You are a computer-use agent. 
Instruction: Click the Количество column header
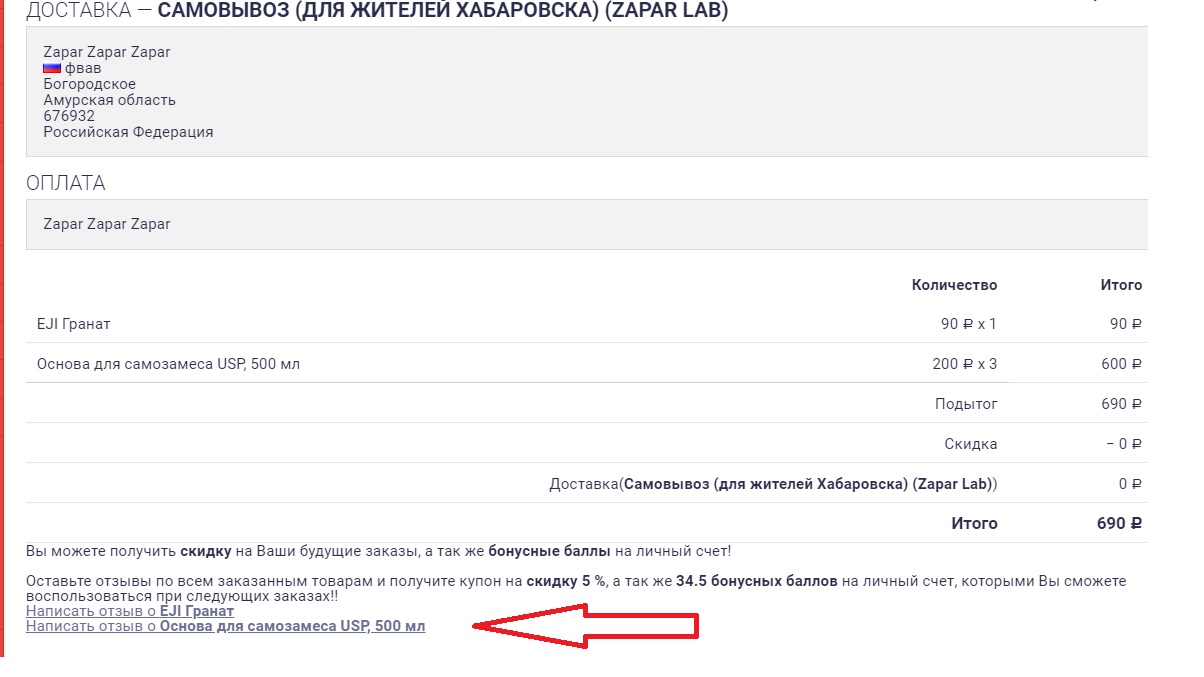[955, 285]
